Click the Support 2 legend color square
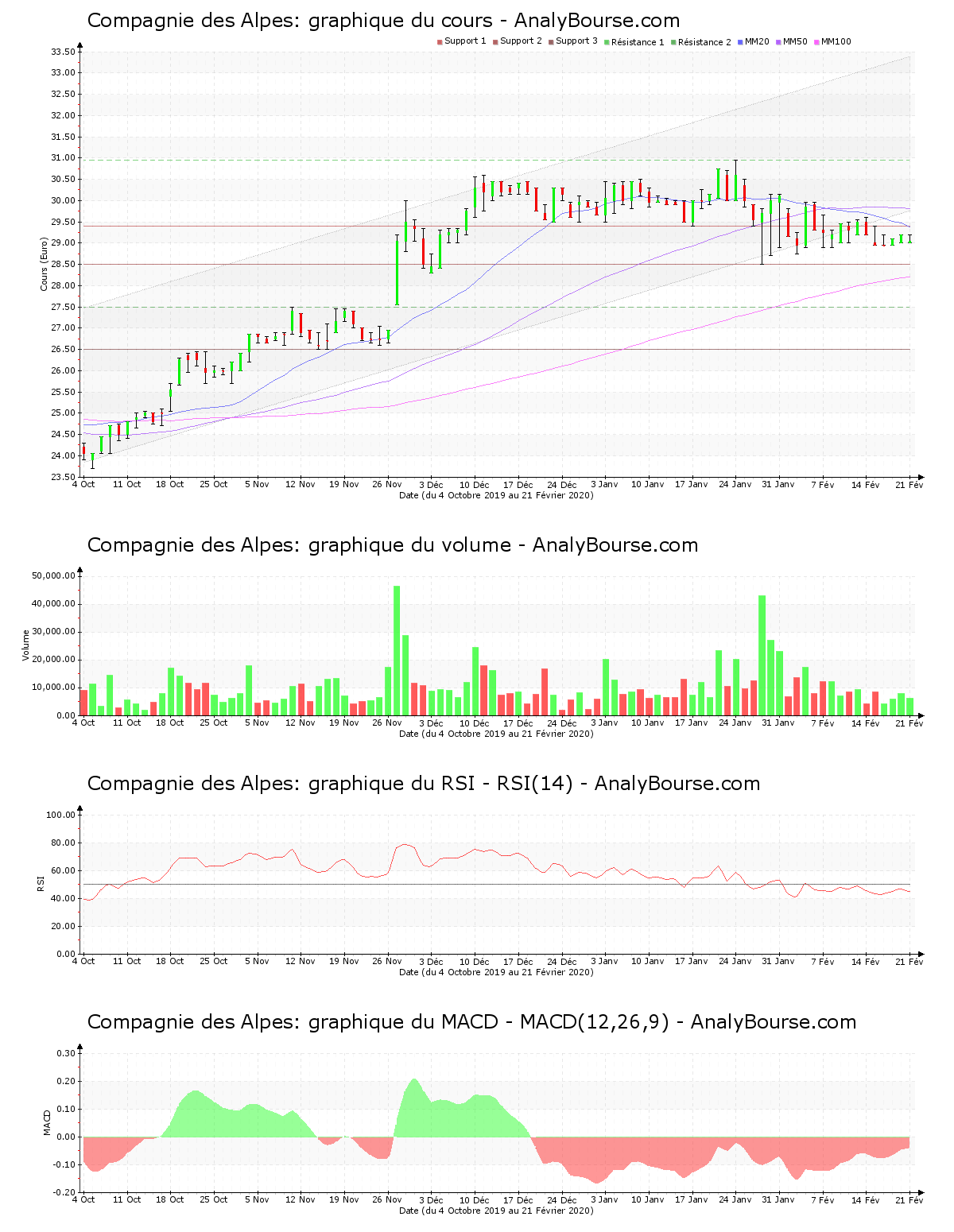 coord(495,42)
